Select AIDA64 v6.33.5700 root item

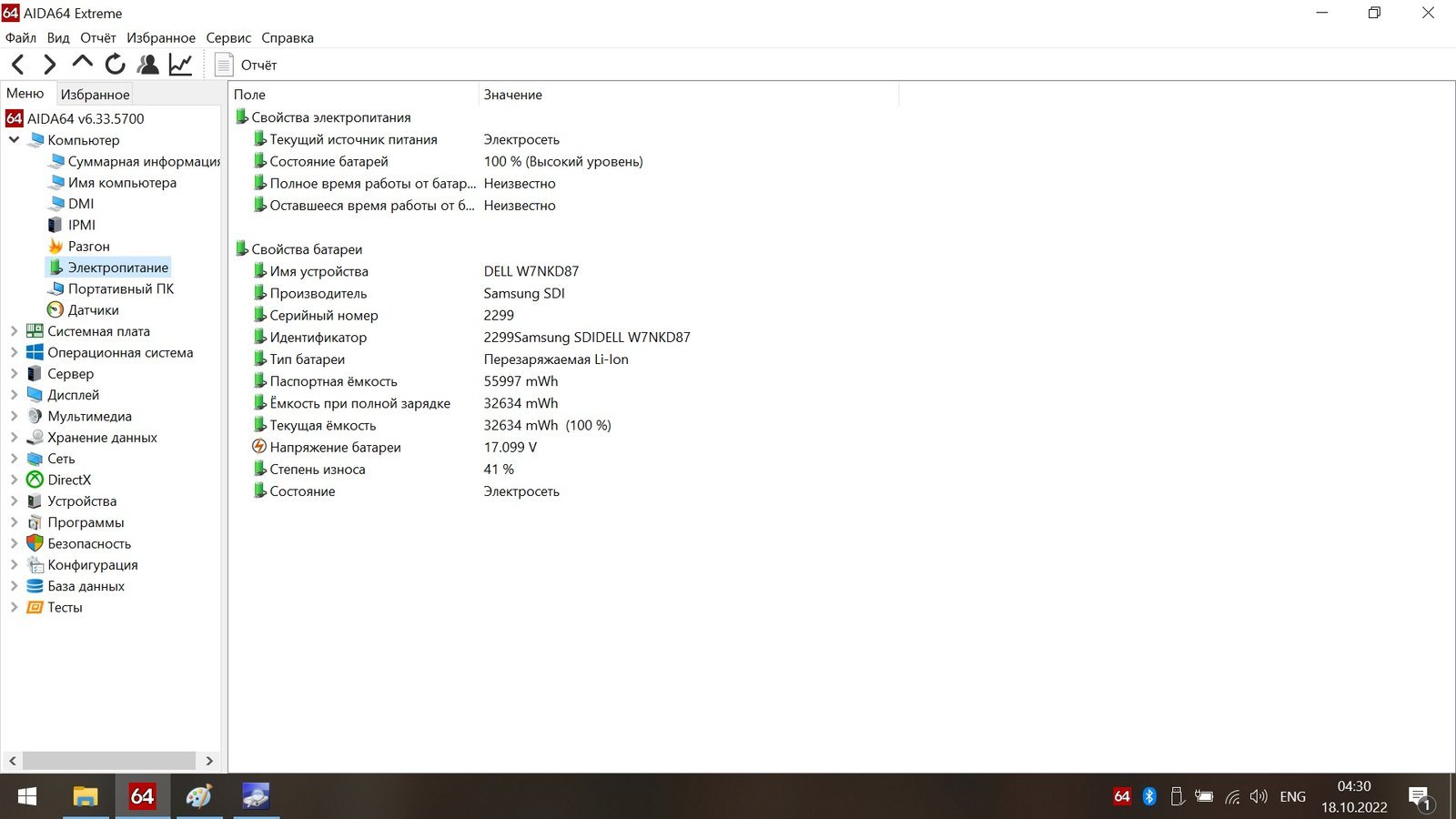tap(75, 118)
